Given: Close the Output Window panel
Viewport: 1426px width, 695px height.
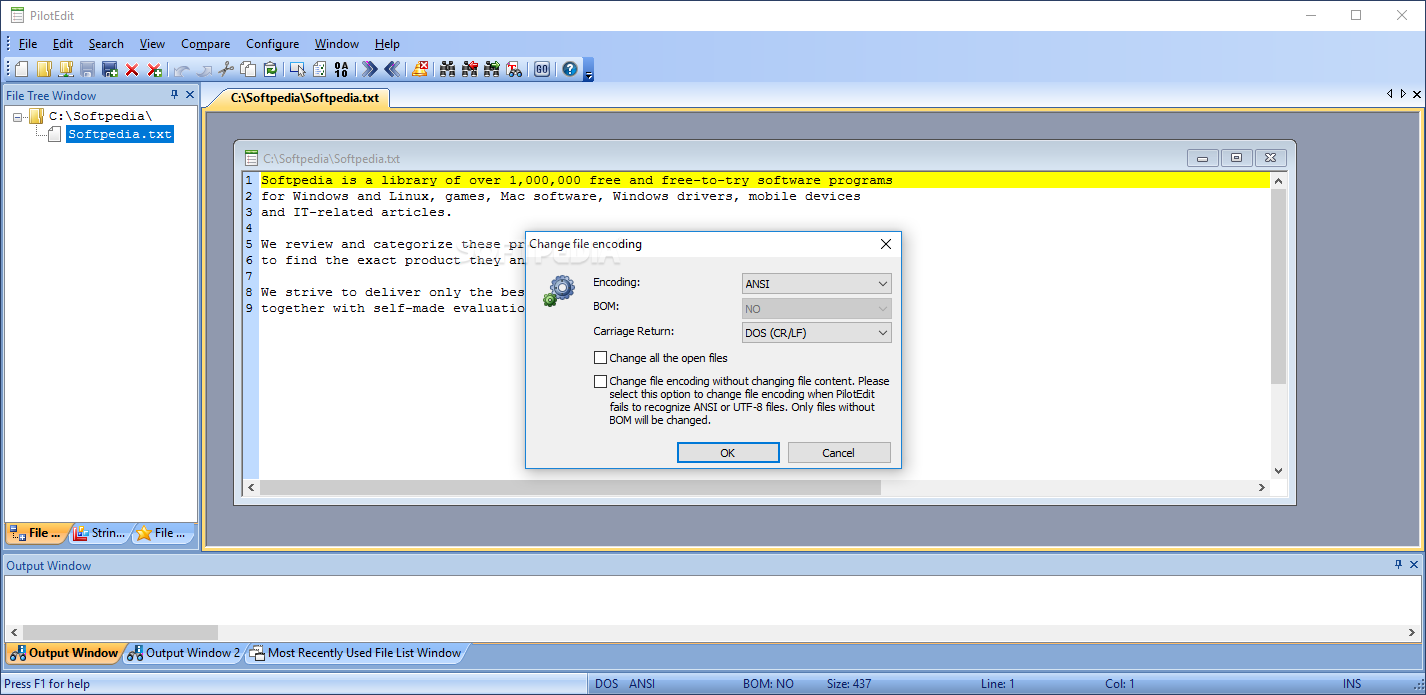Looking at the screenshot, I should [1414, 565].
